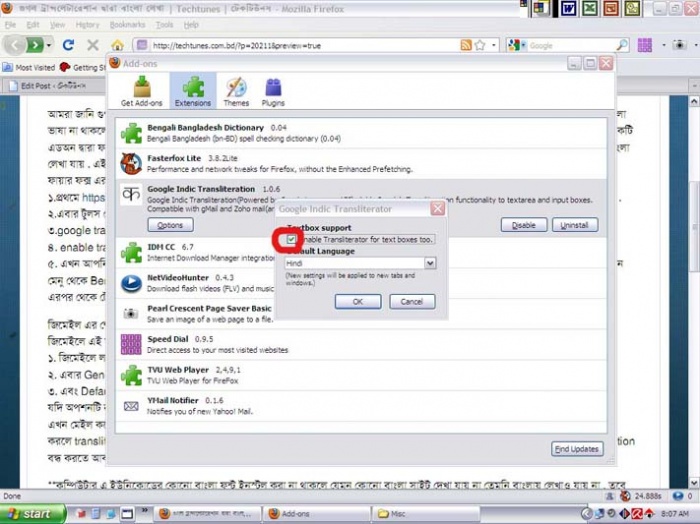Open the Bookmarks menu

[127, 25]
